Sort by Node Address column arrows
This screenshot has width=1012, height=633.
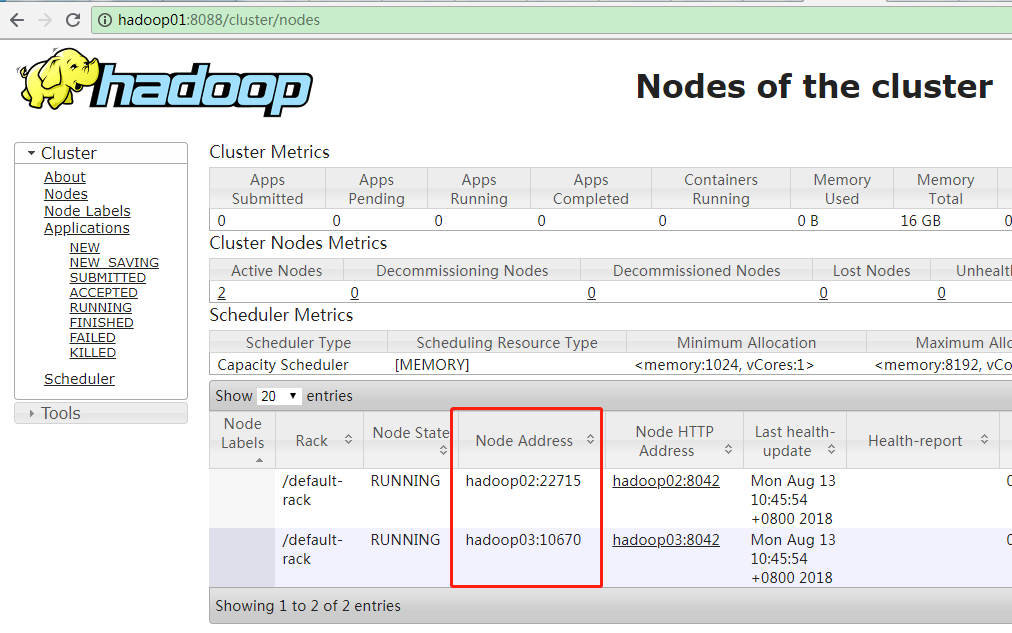tap(590, 440)
